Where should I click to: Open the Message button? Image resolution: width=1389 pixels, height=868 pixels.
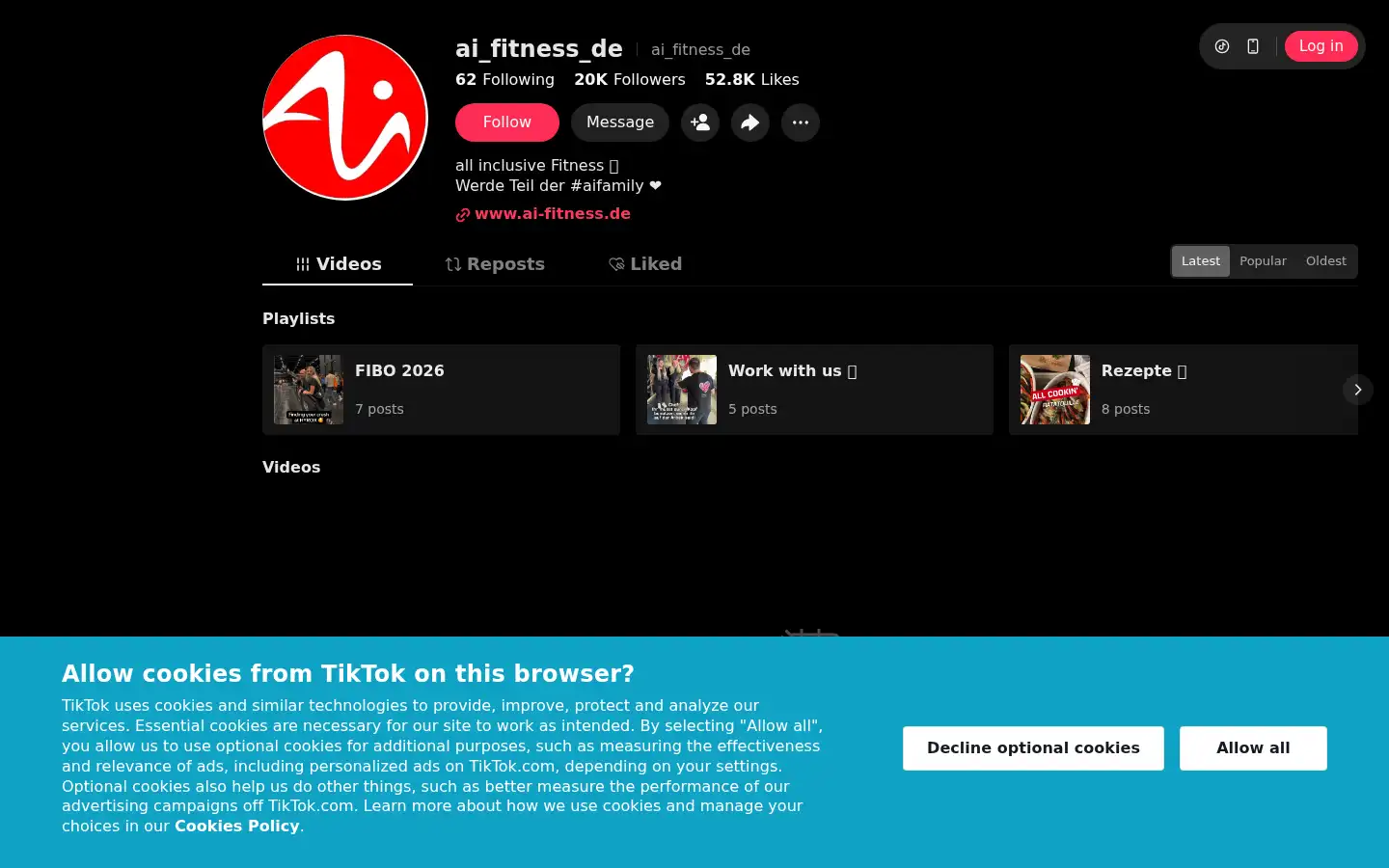point(620,122)
